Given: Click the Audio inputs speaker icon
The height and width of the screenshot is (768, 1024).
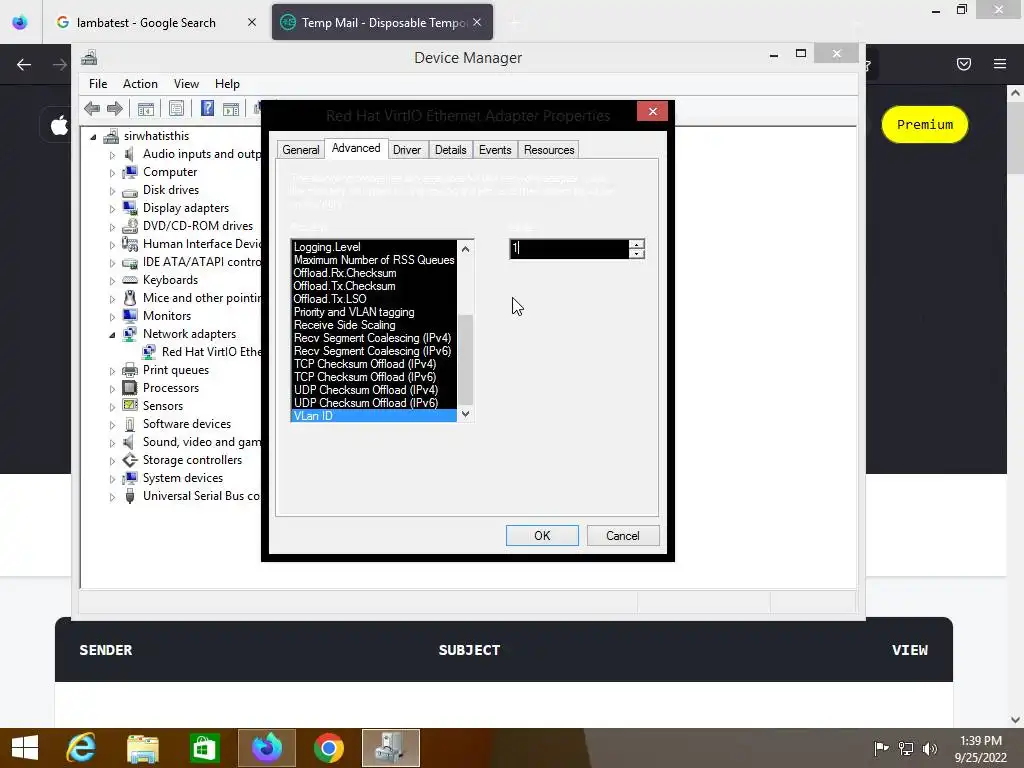Looking at the screenshot, I should tap(129, 154).
